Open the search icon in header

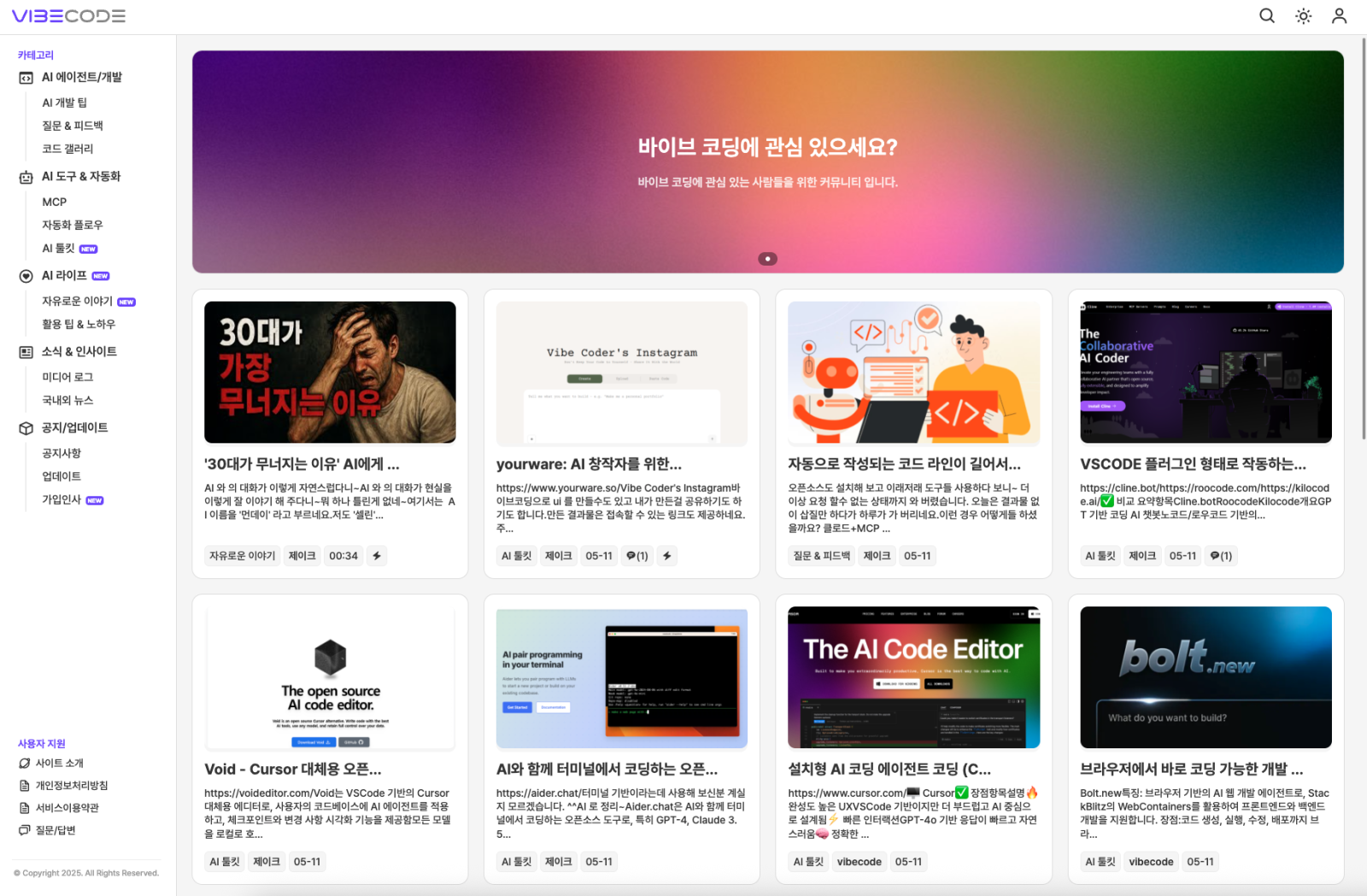click(x=1267, y=15)
